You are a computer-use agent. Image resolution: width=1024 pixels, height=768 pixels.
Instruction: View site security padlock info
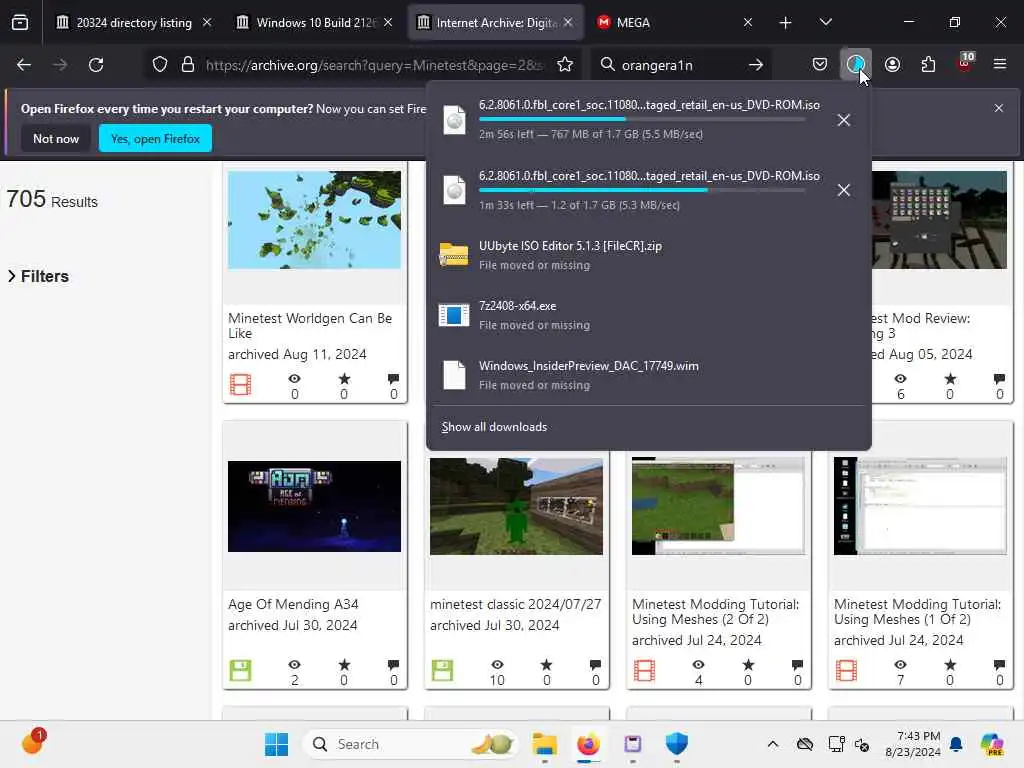[188, 65]
